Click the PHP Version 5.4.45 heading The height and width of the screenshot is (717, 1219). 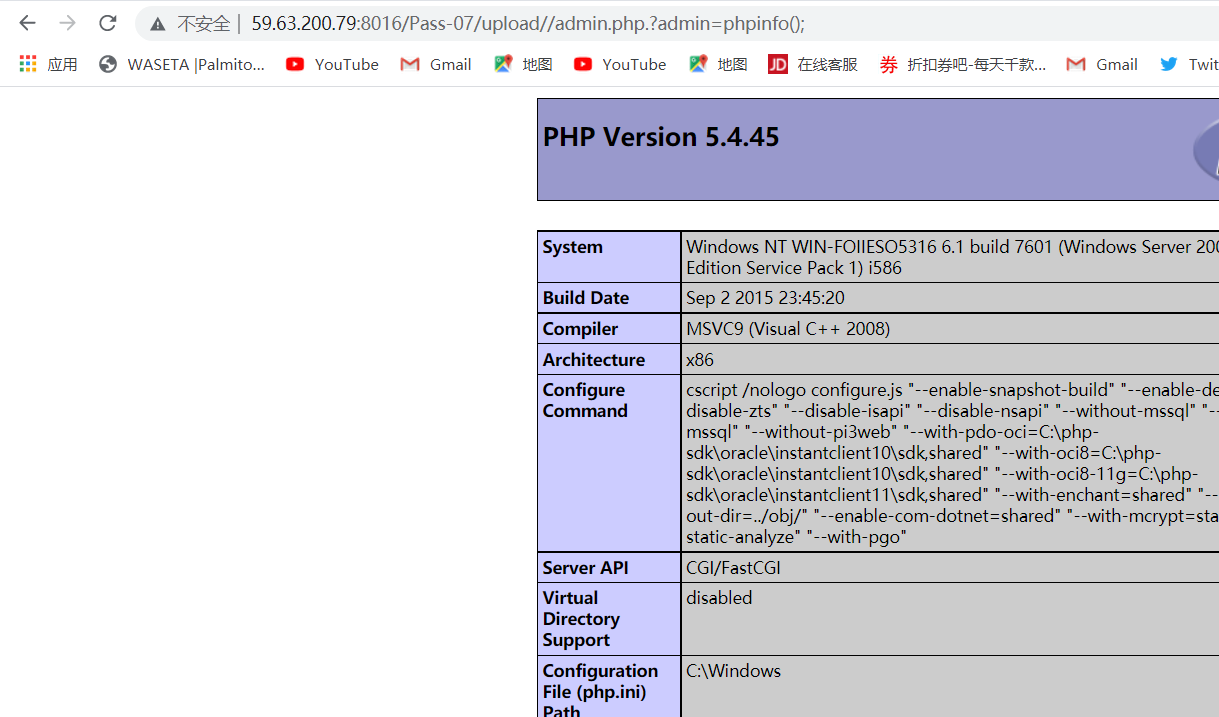pyautogui.click(x=661, y=137)
